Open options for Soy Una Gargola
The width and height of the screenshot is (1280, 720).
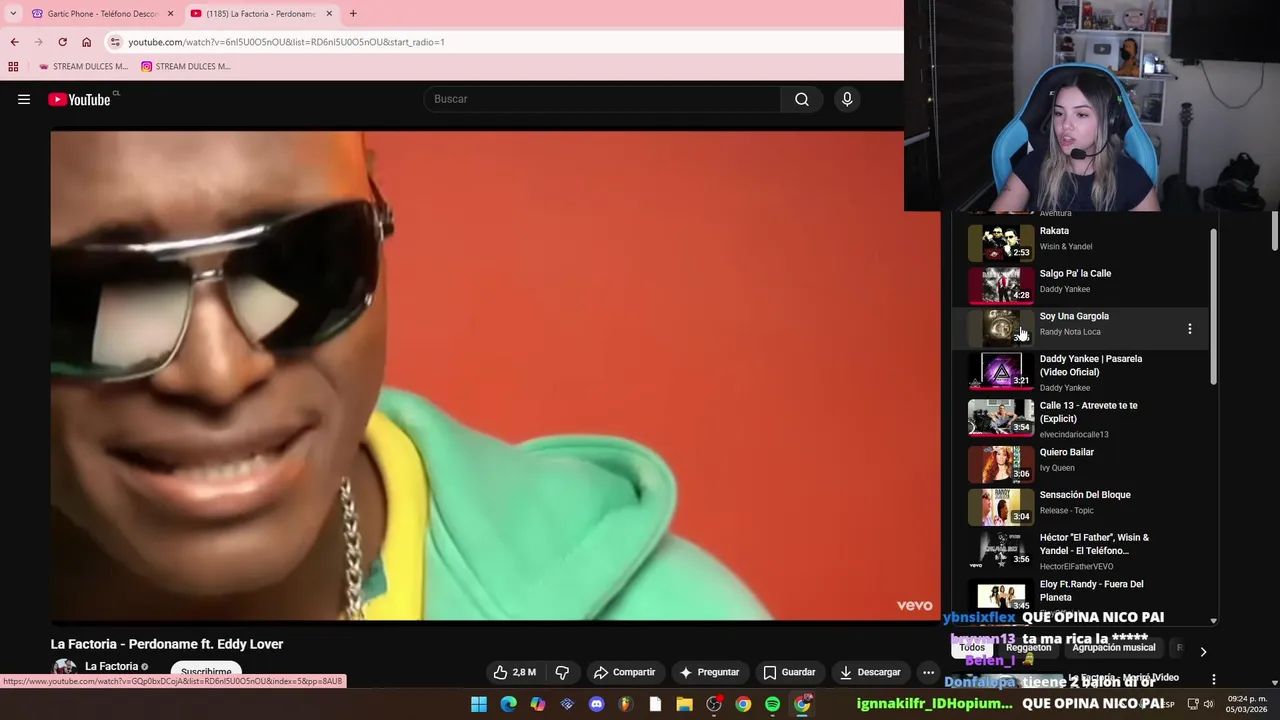(x=1189, y=328)
